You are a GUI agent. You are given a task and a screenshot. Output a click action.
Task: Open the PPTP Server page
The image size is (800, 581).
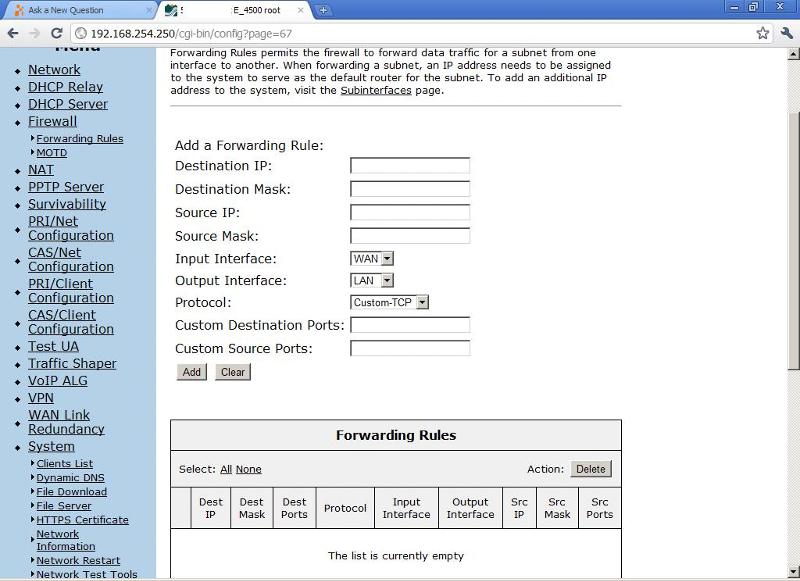[66, 187]
